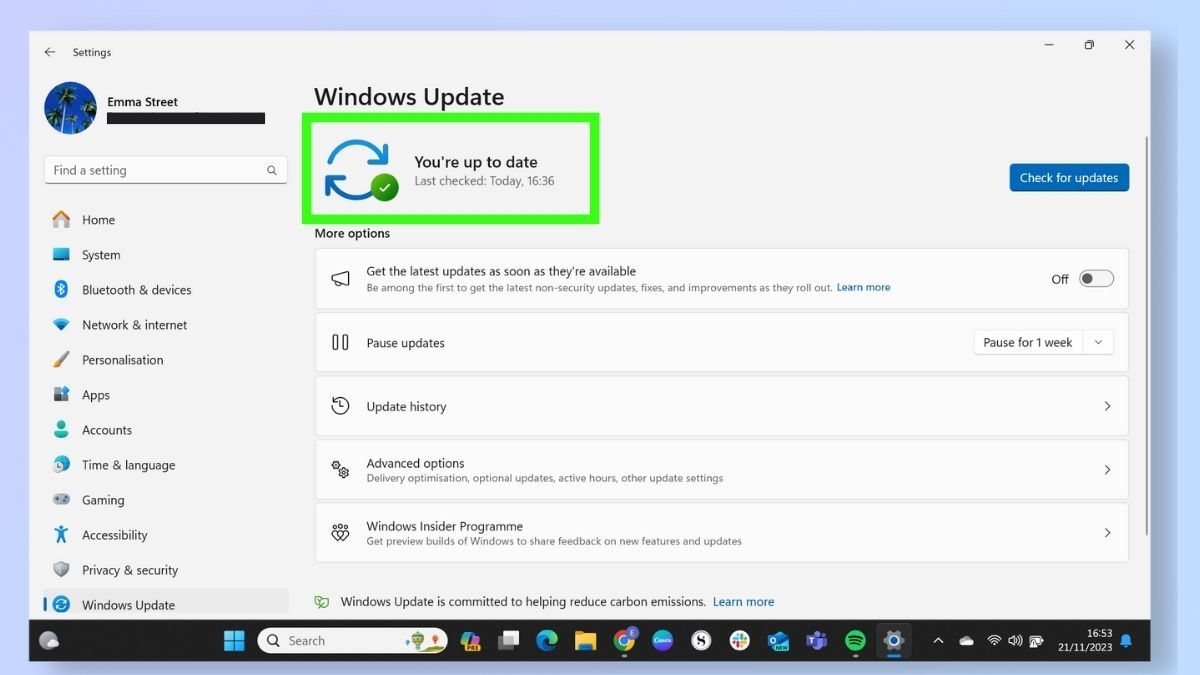The height and width of the screenshot is (675, 1200).
Task: Toggle on getting latest updates as available
Action: (1096, 278)
